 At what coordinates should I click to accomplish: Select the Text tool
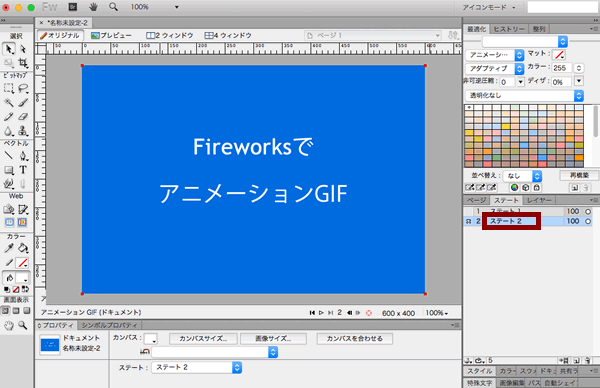(23, 170)
